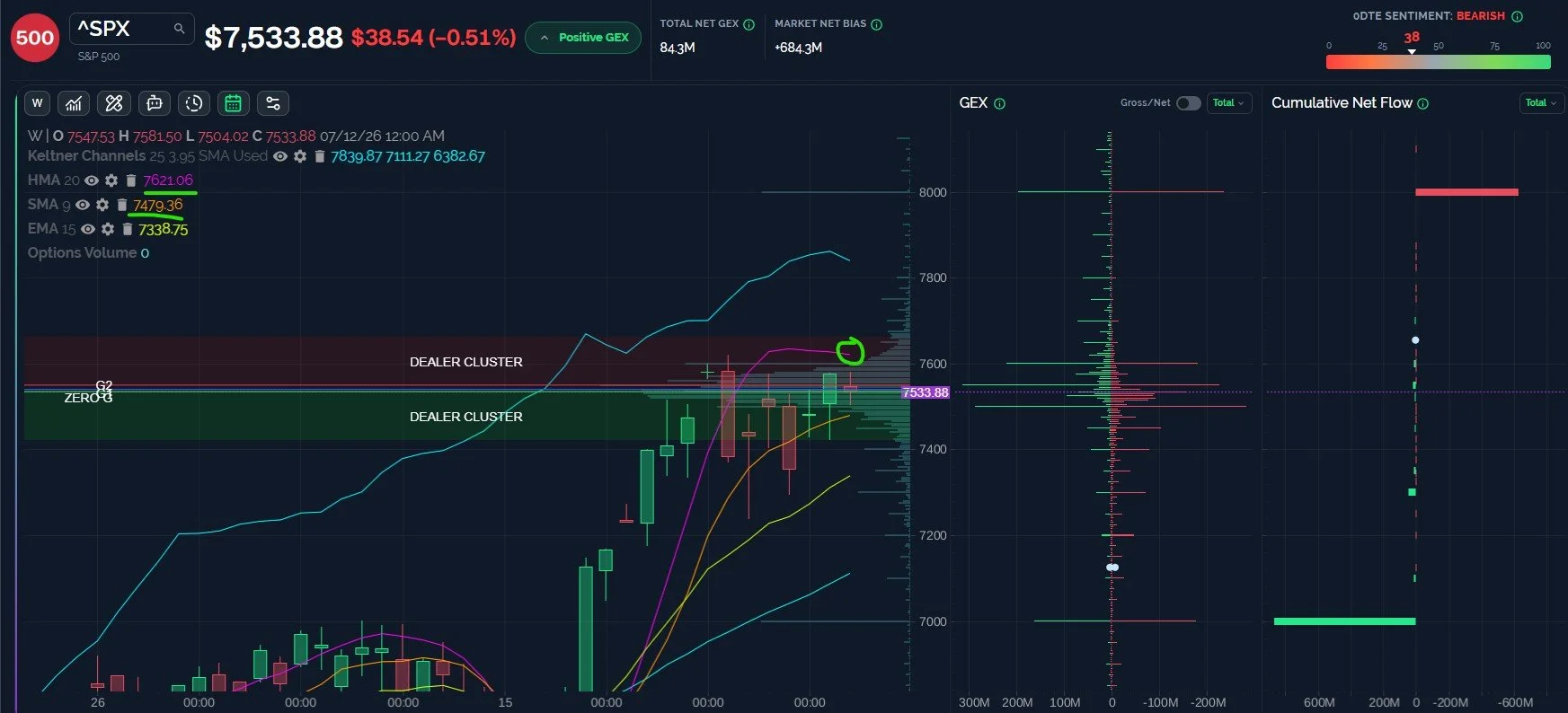
Task: Hide the Keltner Channels indicator
Action: pyautogui.click(x=280, y=156)
